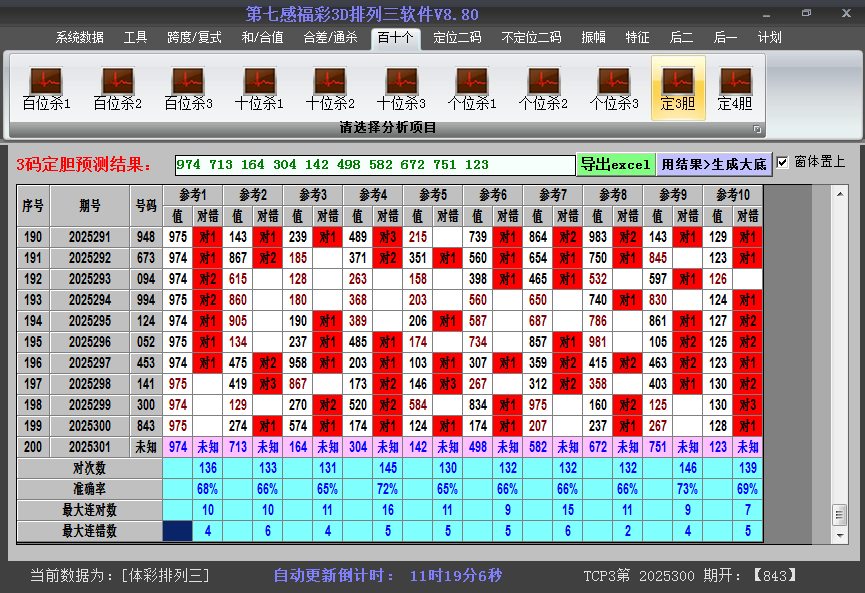Open the 系统数据 menu
The width and height of the screenshot is (865, 593).
[80, 38]
